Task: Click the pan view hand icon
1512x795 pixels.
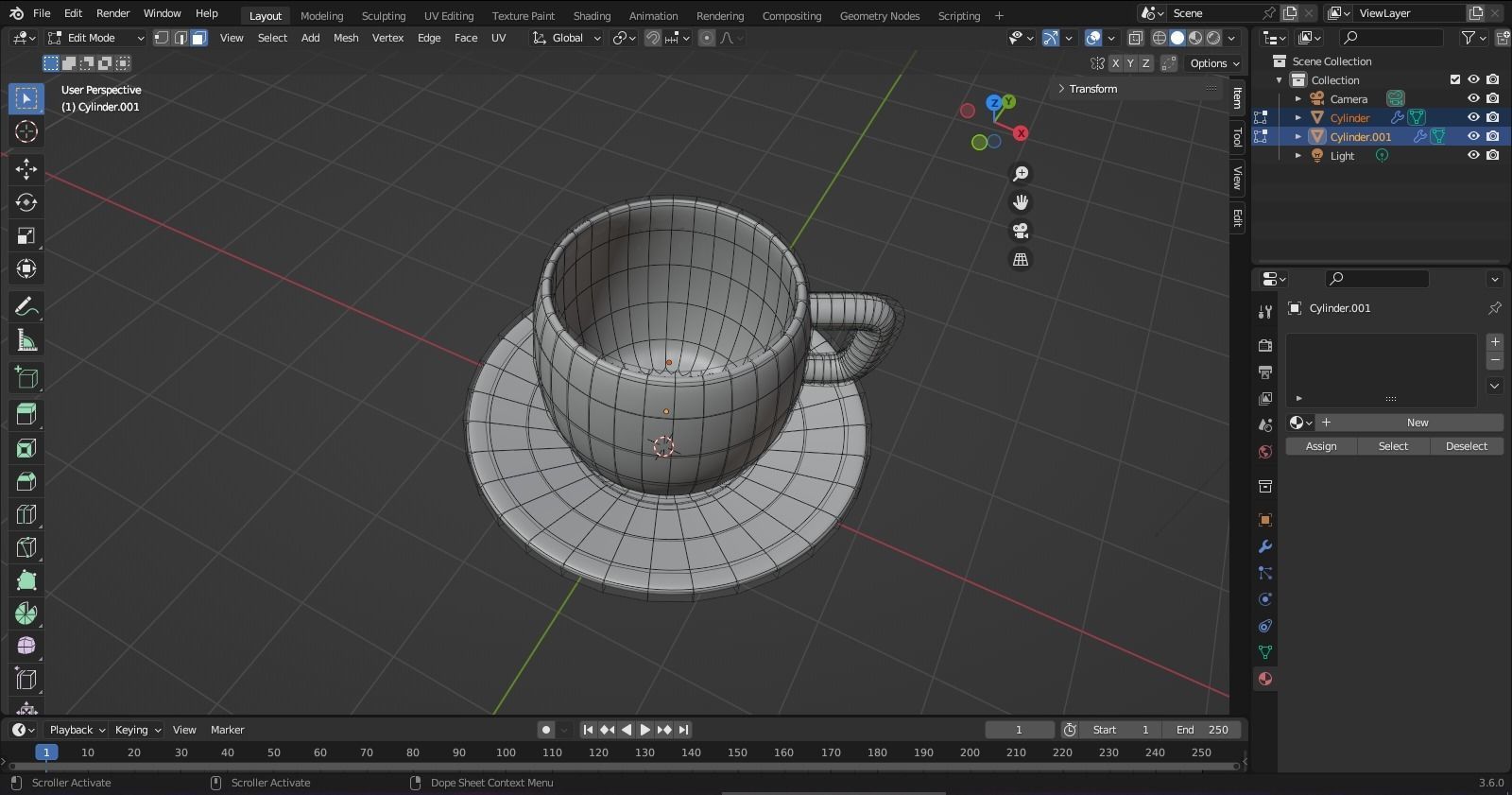Action: [x=1021, y=202]
